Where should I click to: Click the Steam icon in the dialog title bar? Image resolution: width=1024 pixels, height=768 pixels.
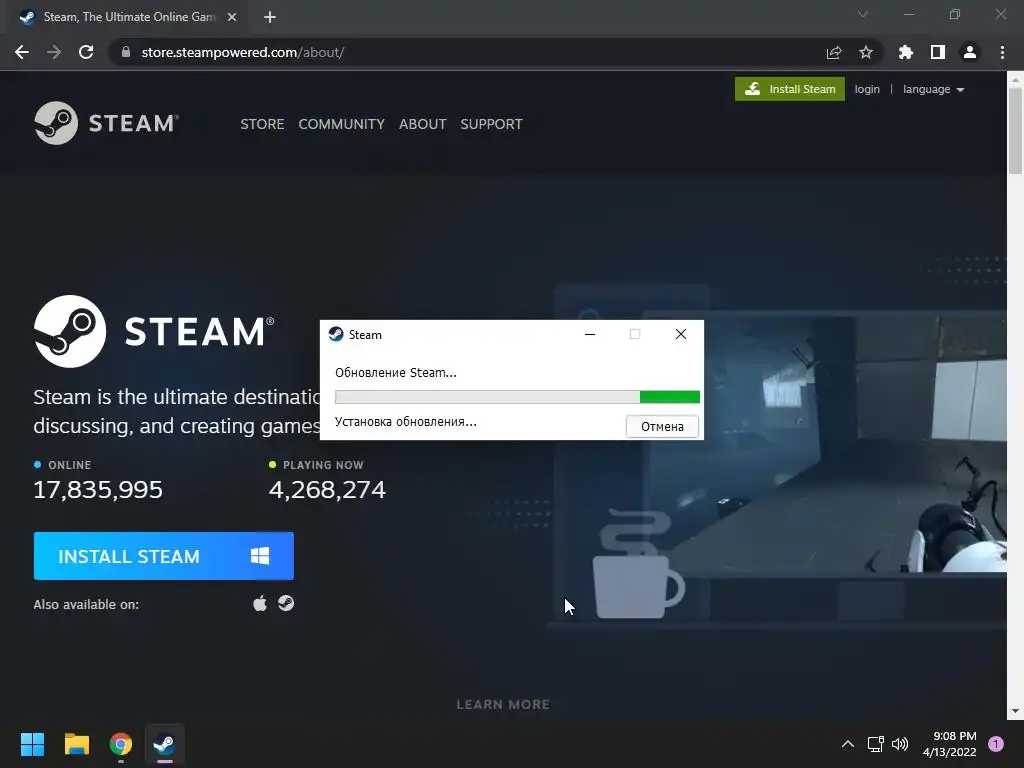[336, 334]
